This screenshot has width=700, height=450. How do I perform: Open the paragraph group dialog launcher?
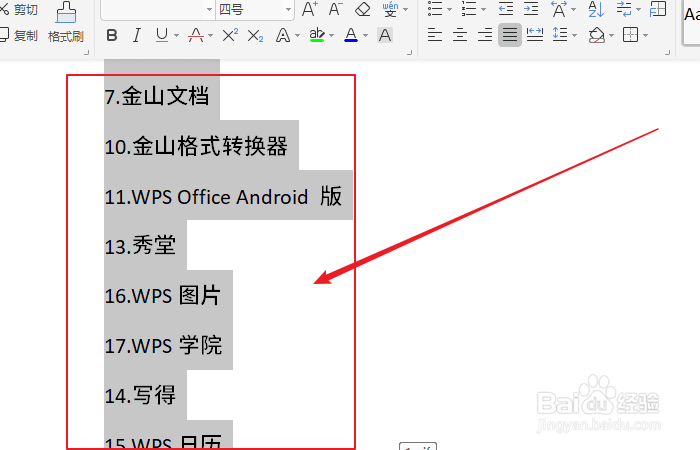pyautogui.click(x=668, y=53)
